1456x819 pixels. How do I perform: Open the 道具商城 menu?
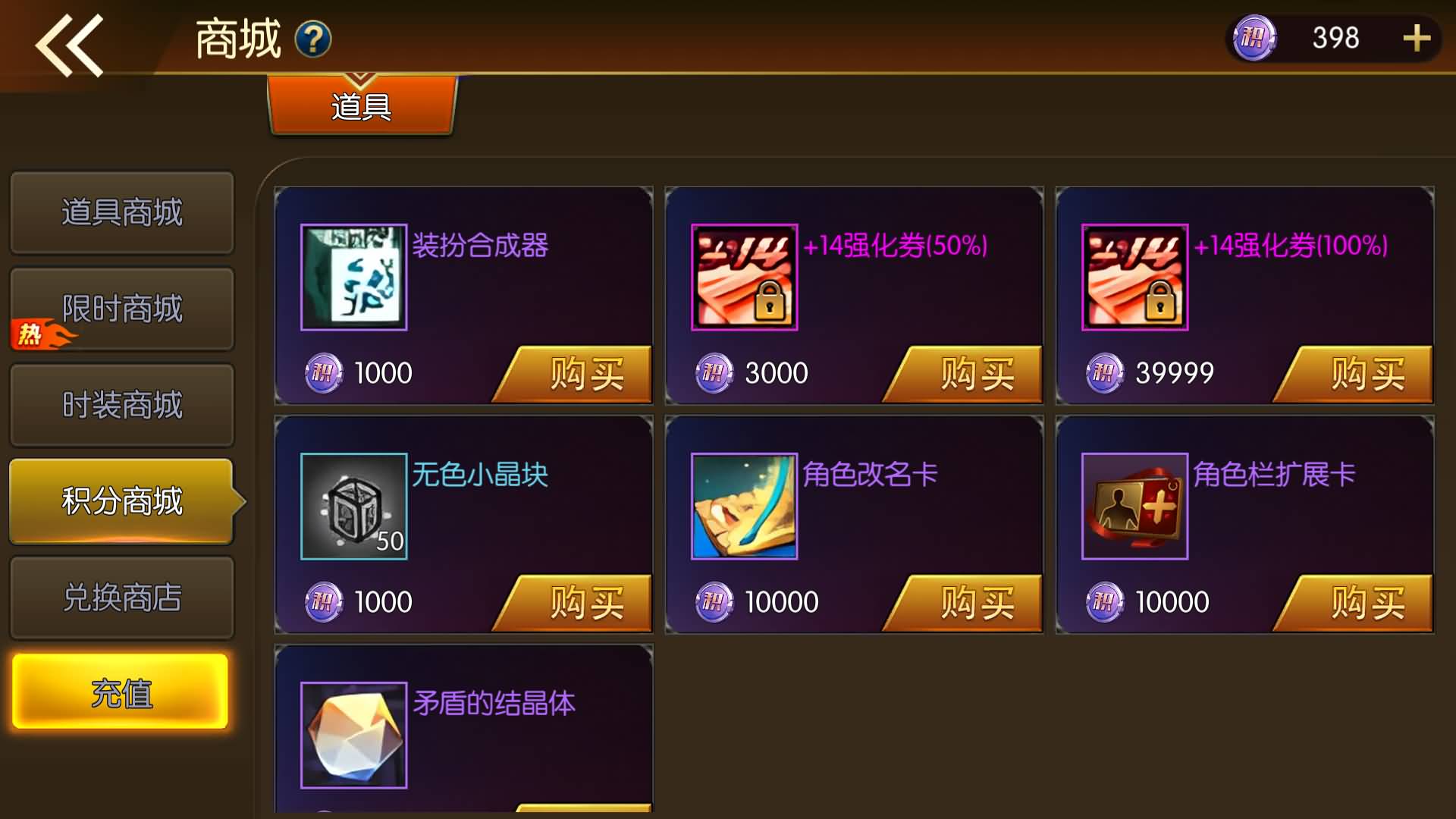point(122,212)
